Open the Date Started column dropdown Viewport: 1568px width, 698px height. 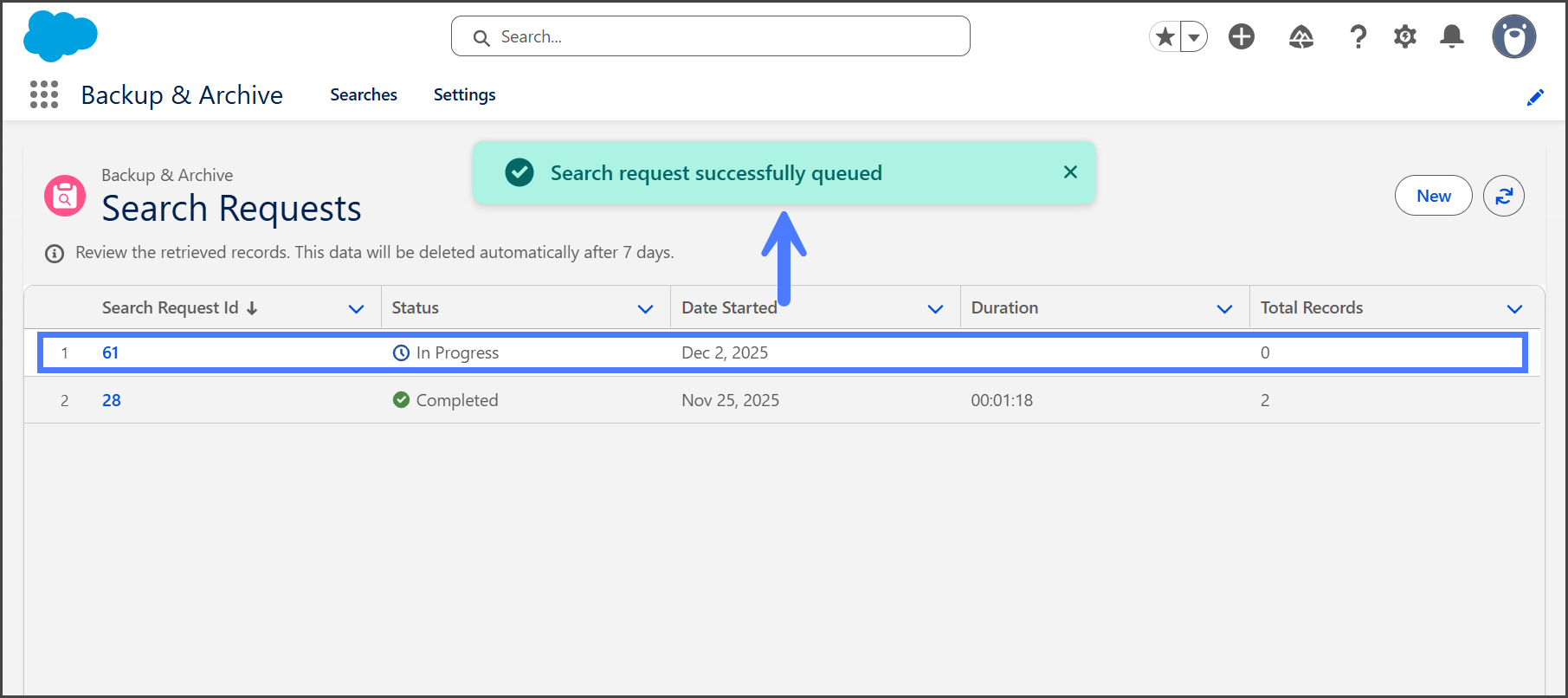click(935, 309)
